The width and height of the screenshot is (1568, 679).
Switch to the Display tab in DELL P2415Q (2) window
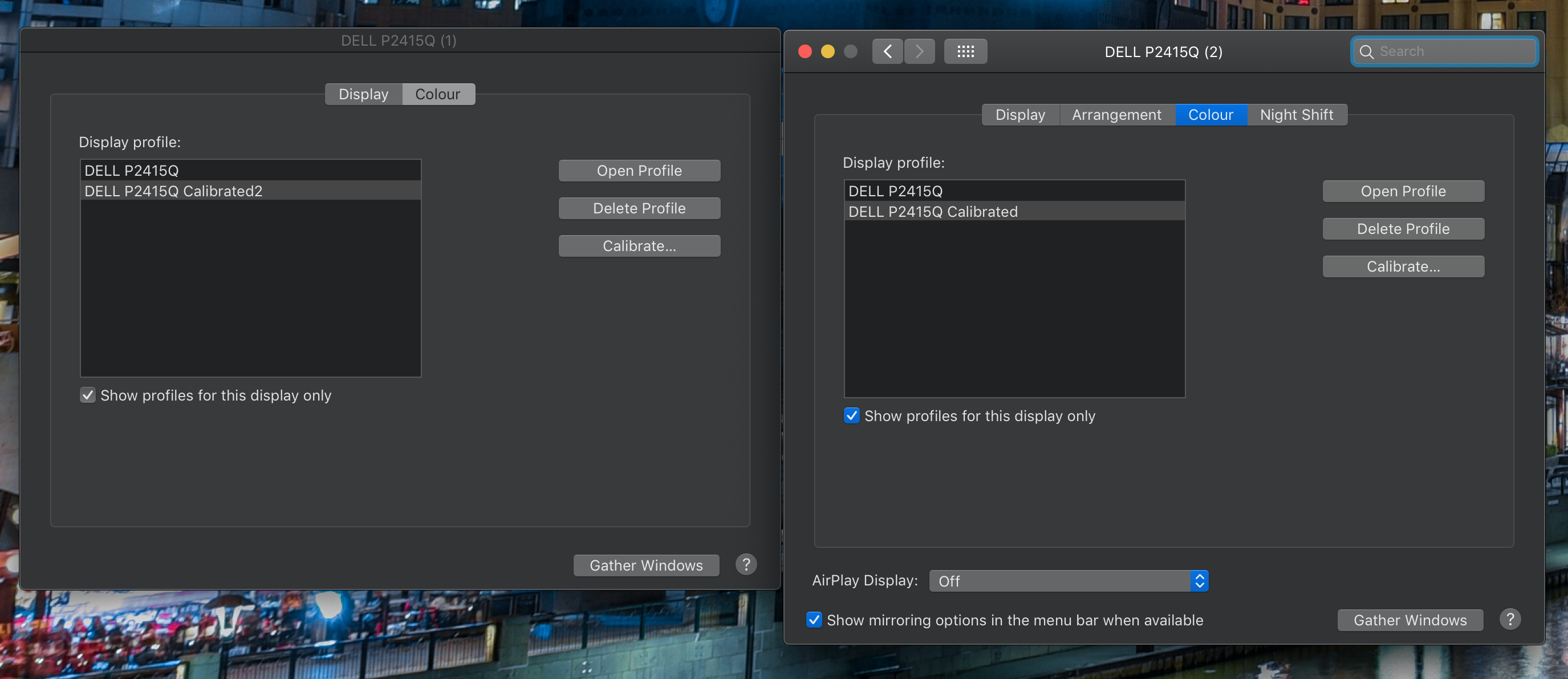(1020, 115)
